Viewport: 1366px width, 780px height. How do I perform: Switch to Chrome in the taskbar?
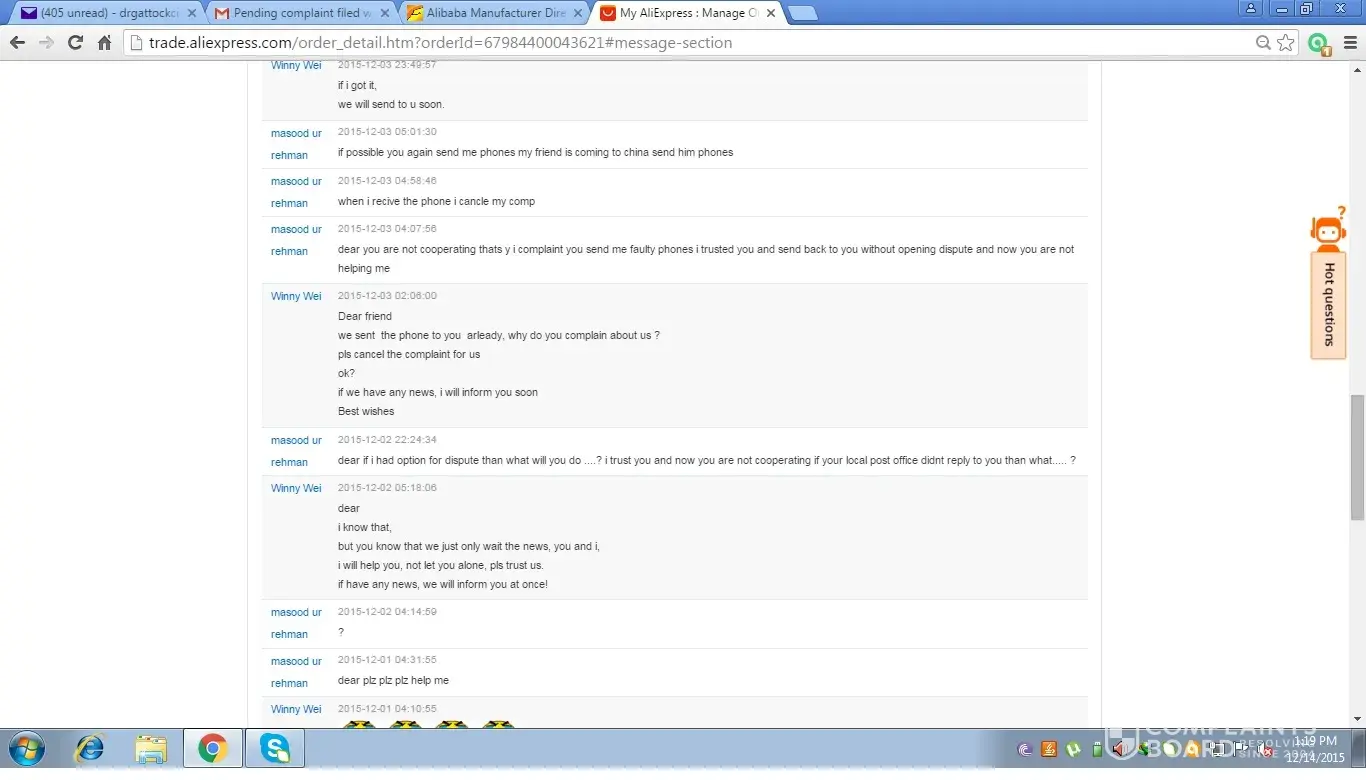[212, 748]
